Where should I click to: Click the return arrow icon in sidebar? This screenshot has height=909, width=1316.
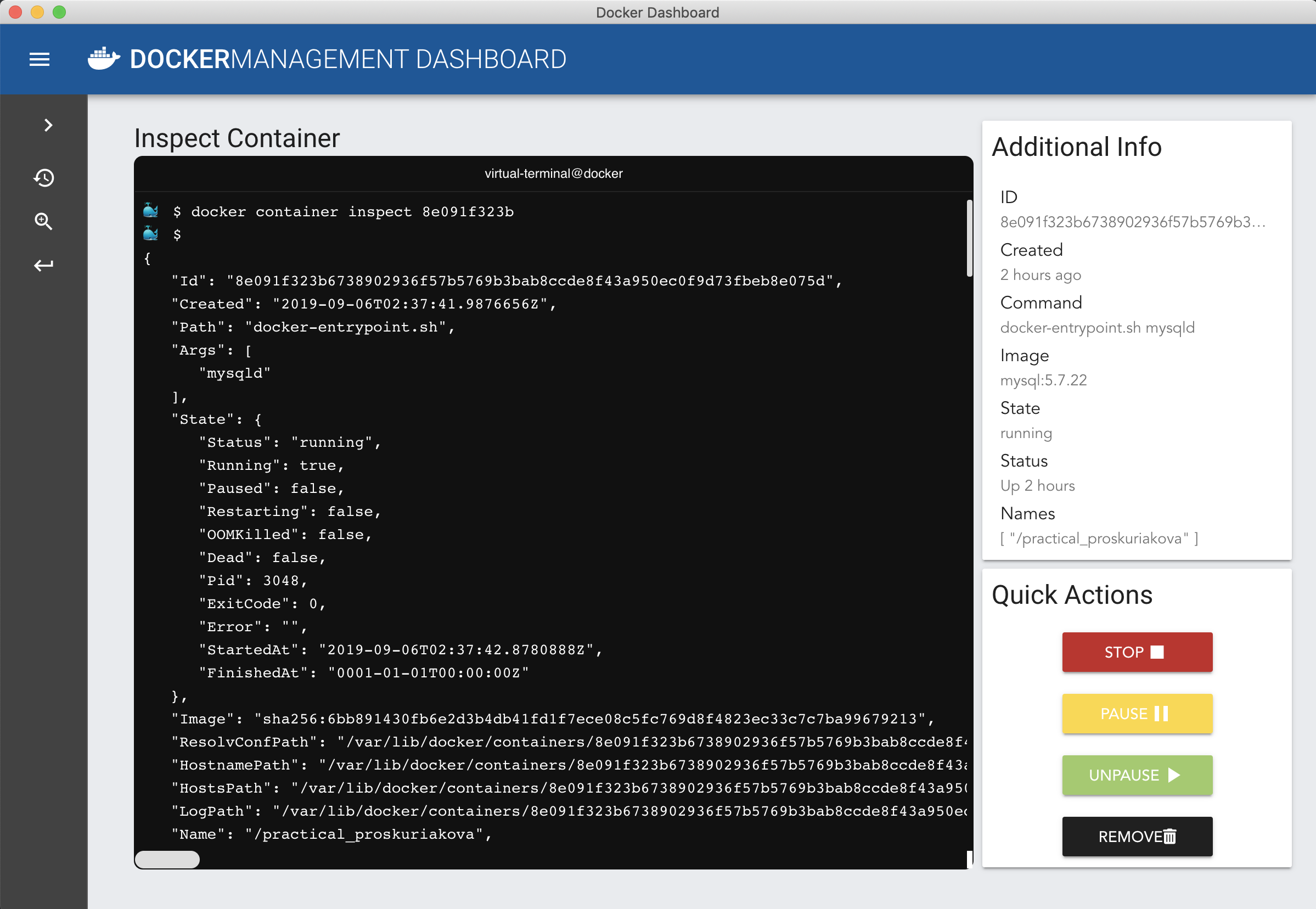coord(44,266)
